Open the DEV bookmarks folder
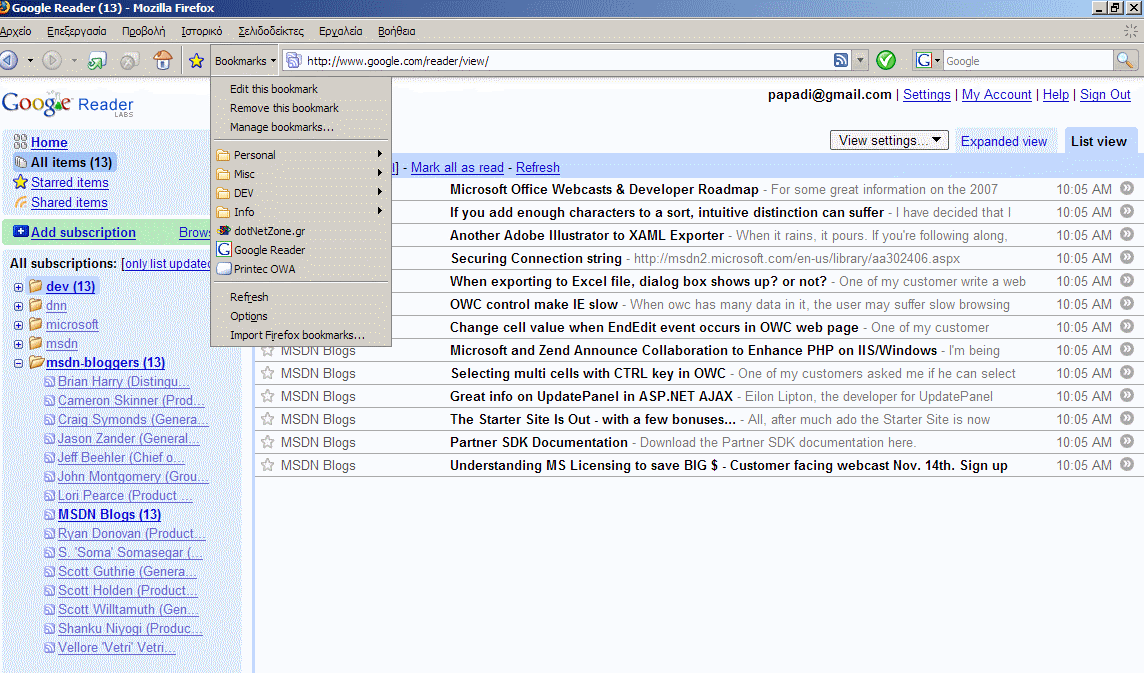Image resolution: width=1144 pixels, height=673 pixels. click(x=301, y=193)
